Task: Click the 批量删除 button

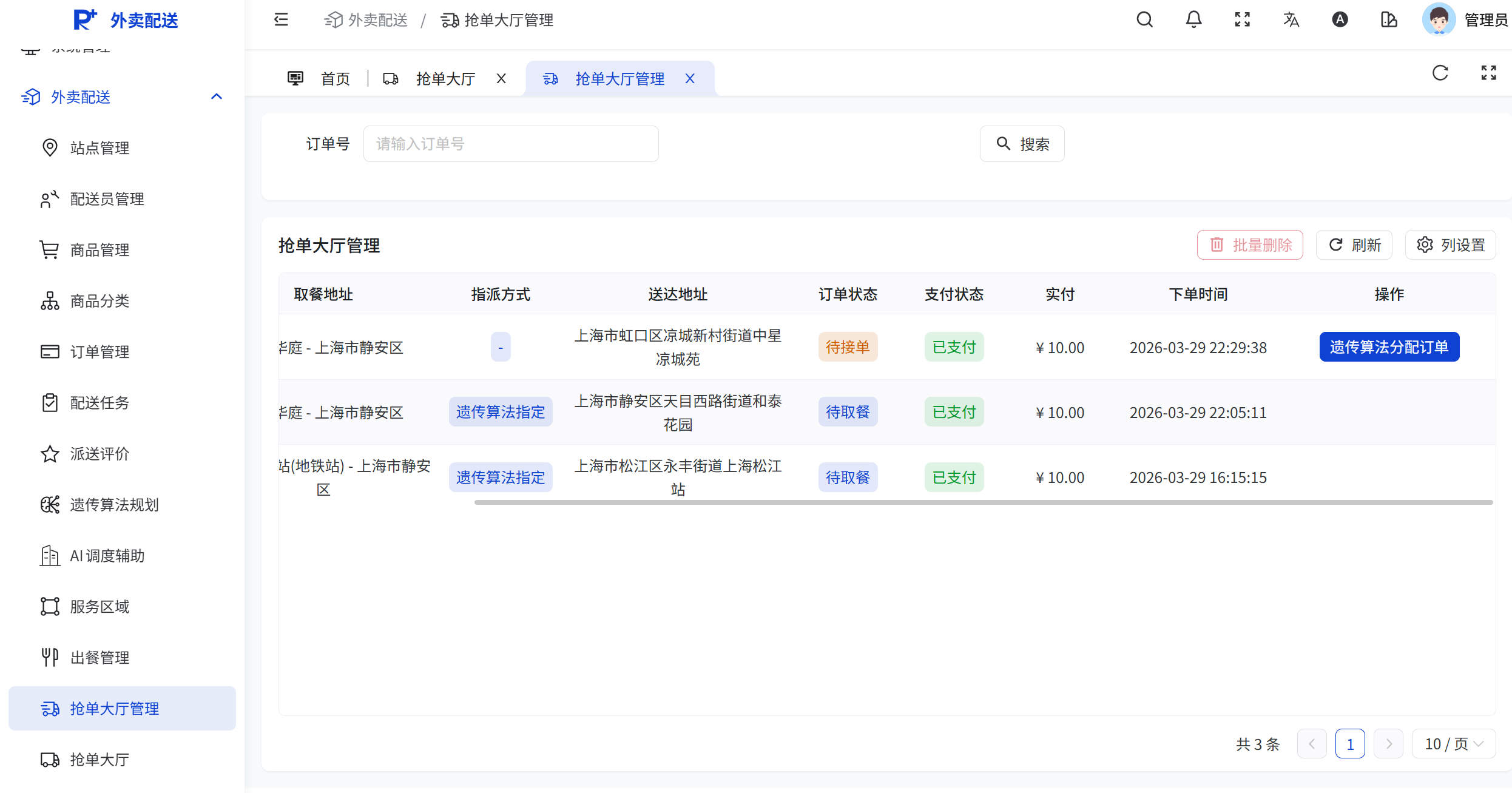Action: point(1250,245)
